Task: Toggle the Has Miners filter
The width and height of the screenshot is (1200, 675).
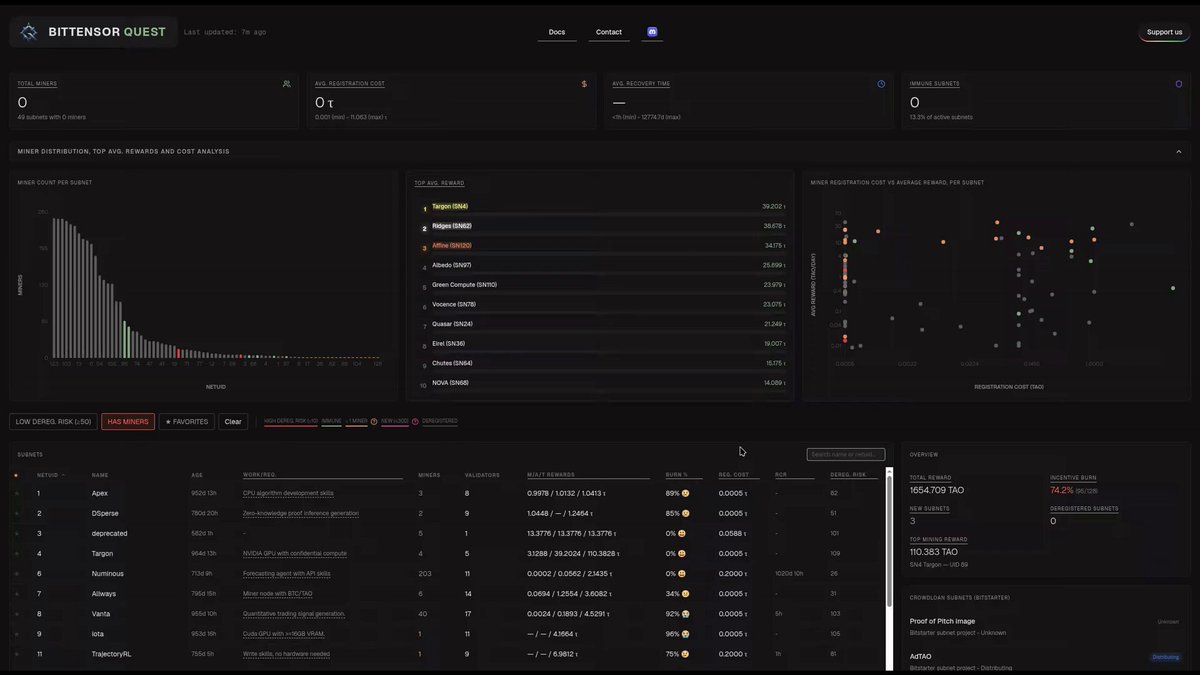Action: [128, 421]
